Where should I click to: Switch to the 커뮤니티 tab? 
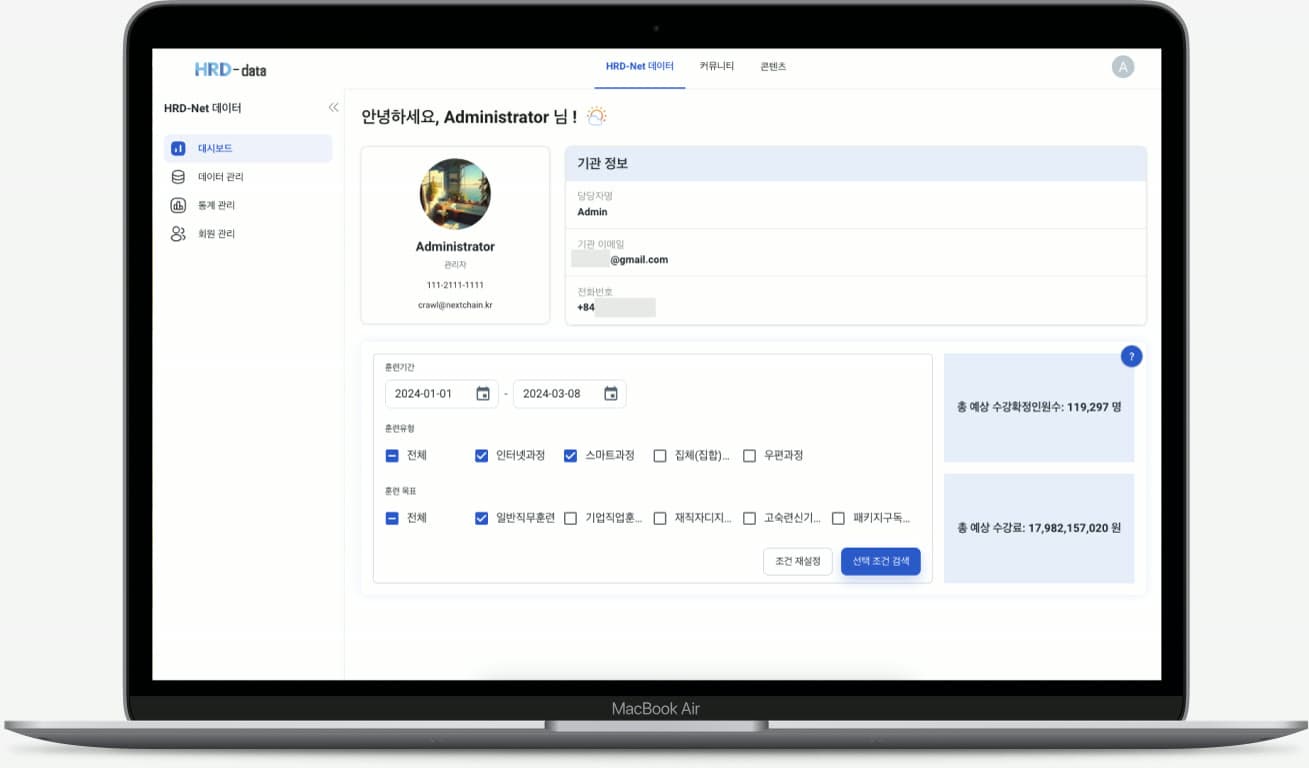click(717, 67)
